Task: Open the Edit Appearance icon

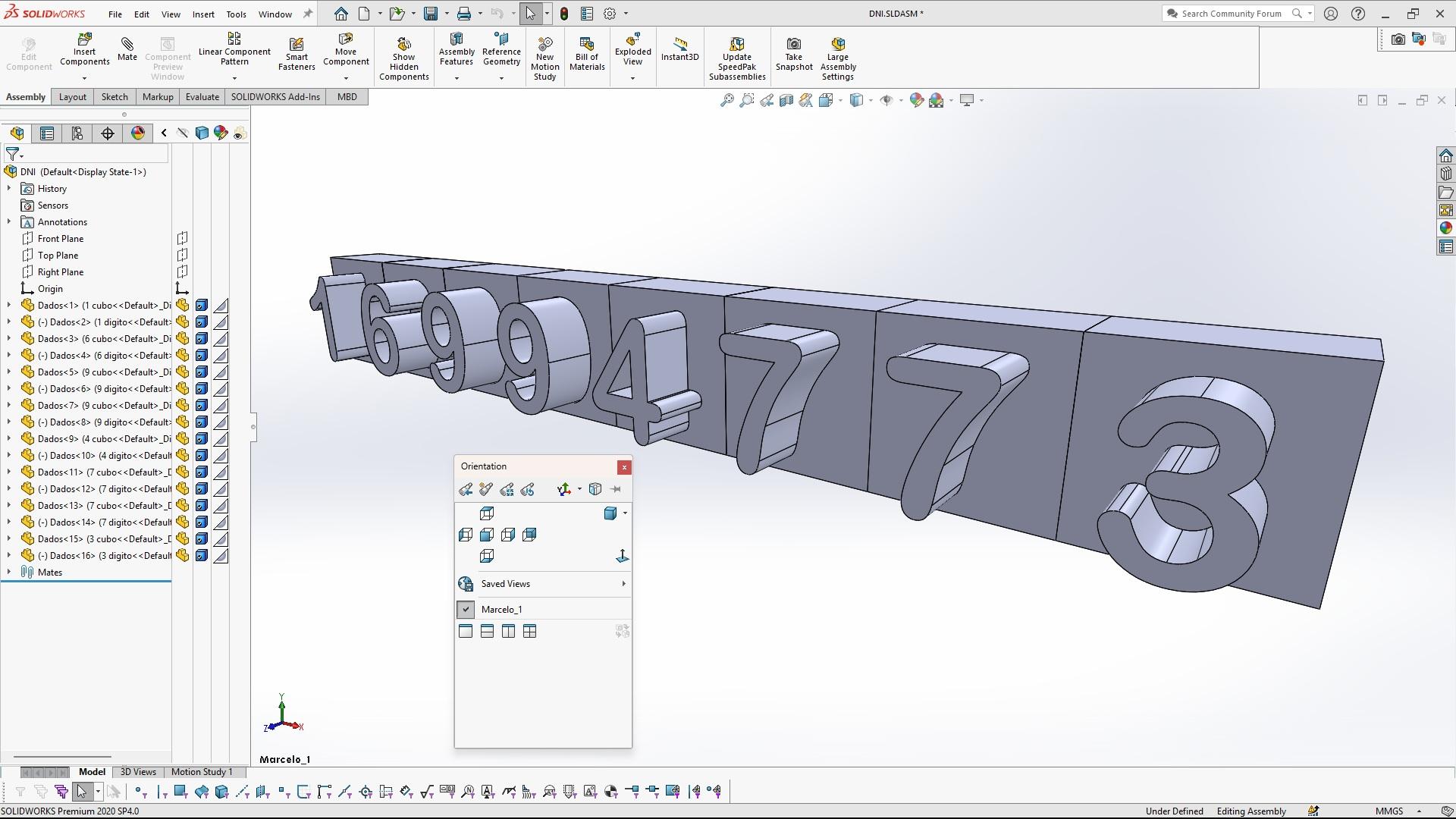Action: tap(916, 100)
